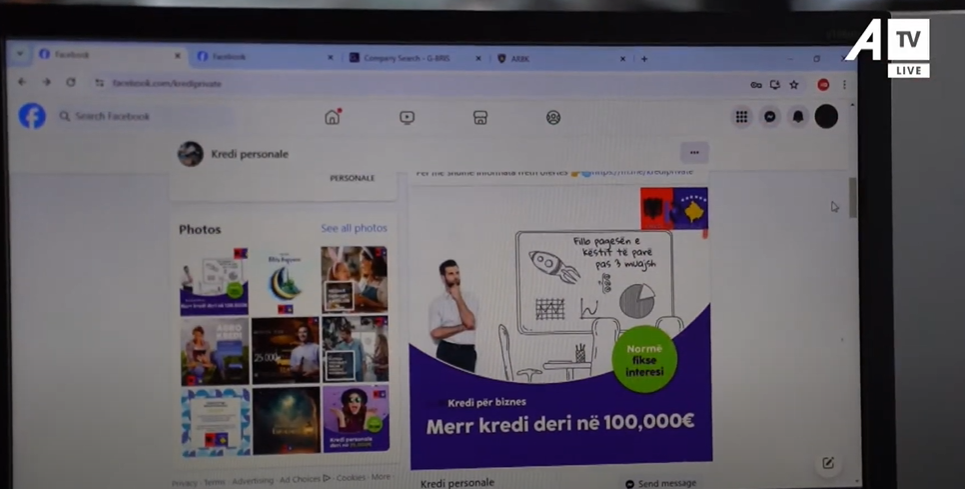The height and width of the screenshot is (489, 965).
Task: Open the bunny ears photo thumbnail
Action: click(x=354, y=280)
